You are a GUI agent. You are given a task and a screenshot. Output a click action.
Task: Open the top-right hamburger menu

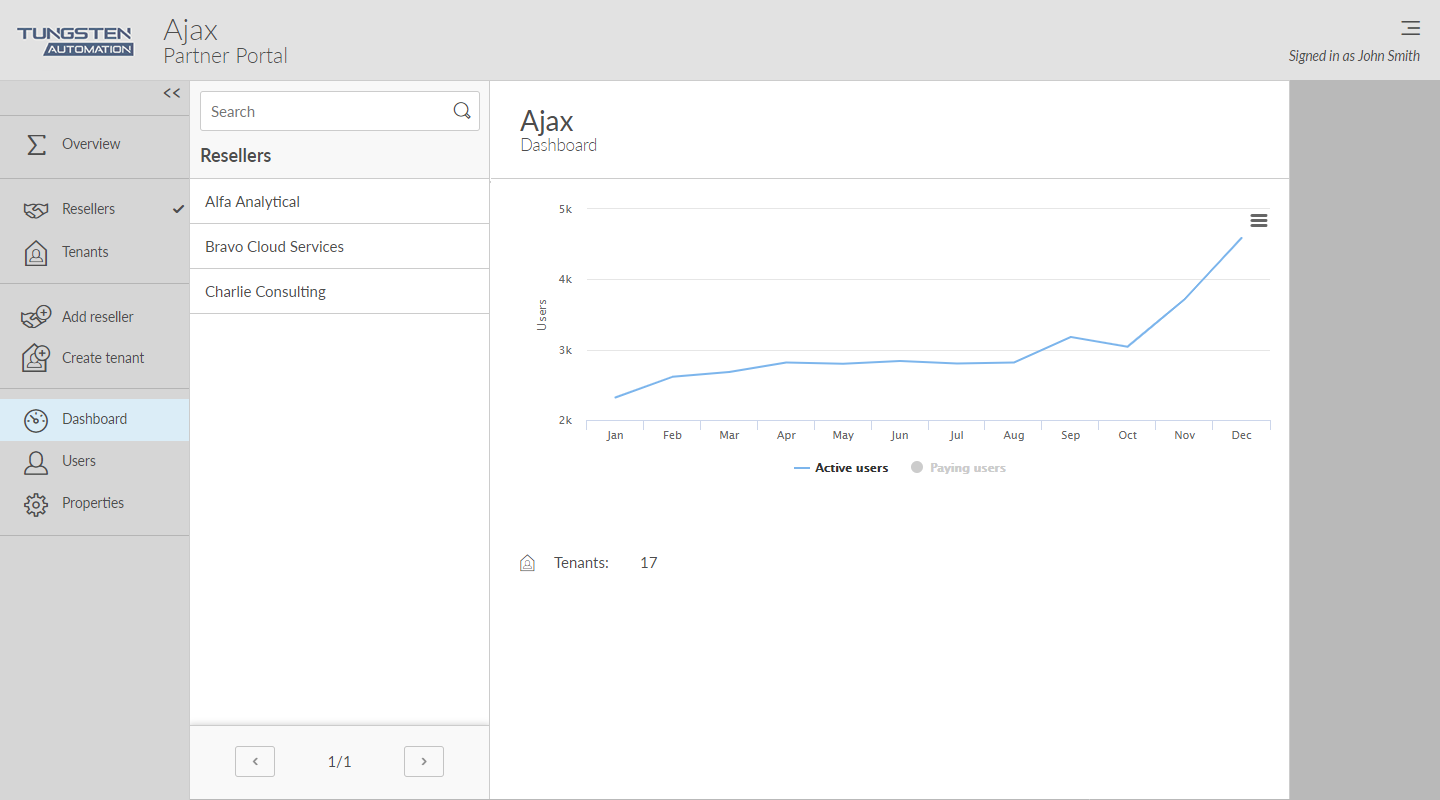click(1410, 28)
